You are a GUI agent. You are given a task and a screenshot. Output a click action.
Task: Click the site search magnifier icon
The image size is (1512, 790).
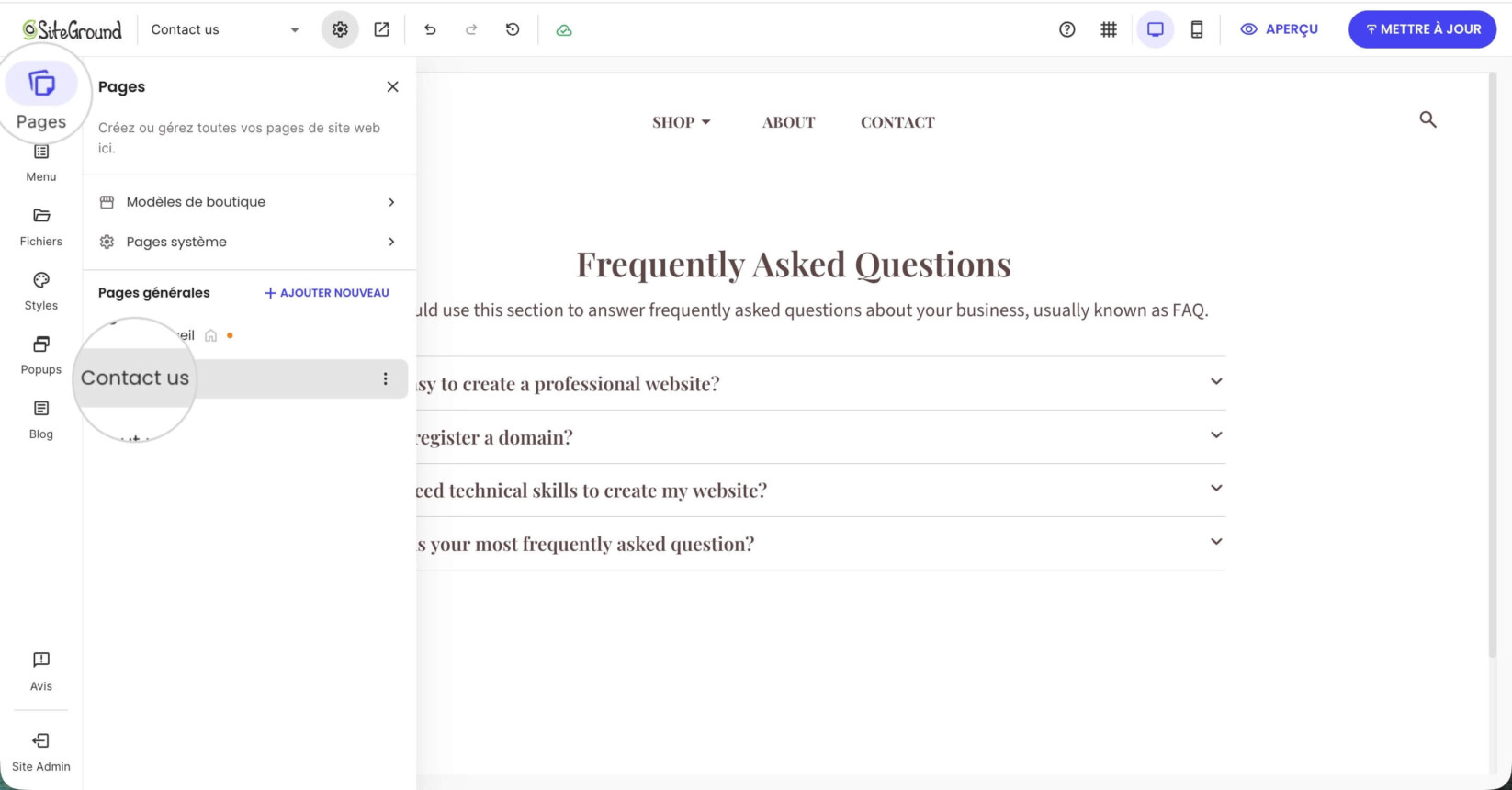click(1427, 119)
